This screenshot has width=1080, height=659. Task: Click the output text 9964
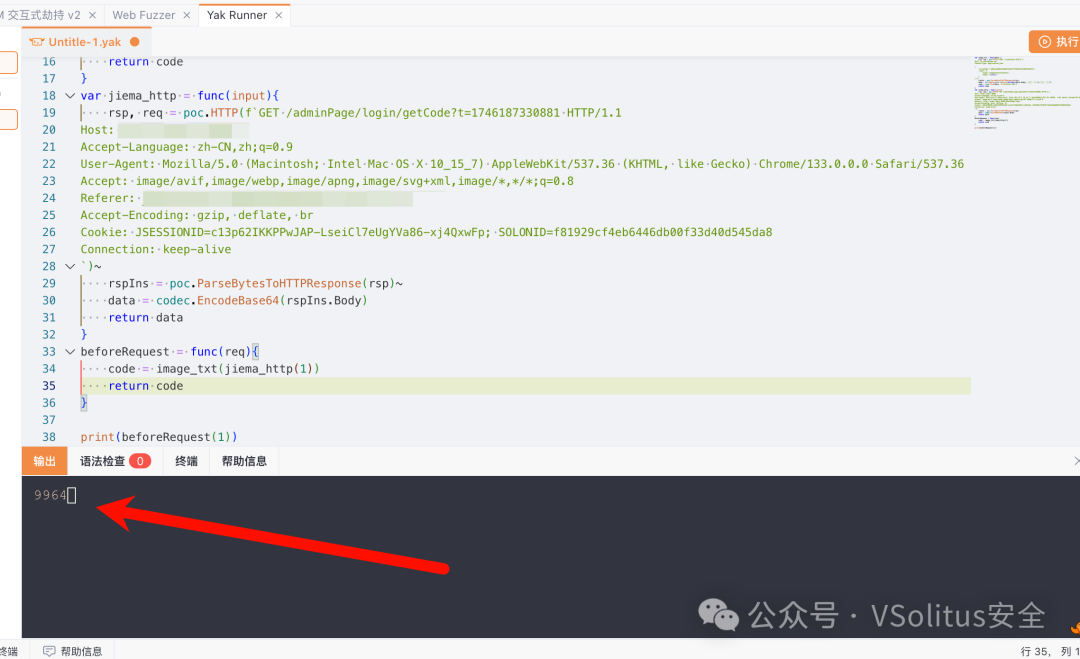pyautogui.click(x=50, y=495)
